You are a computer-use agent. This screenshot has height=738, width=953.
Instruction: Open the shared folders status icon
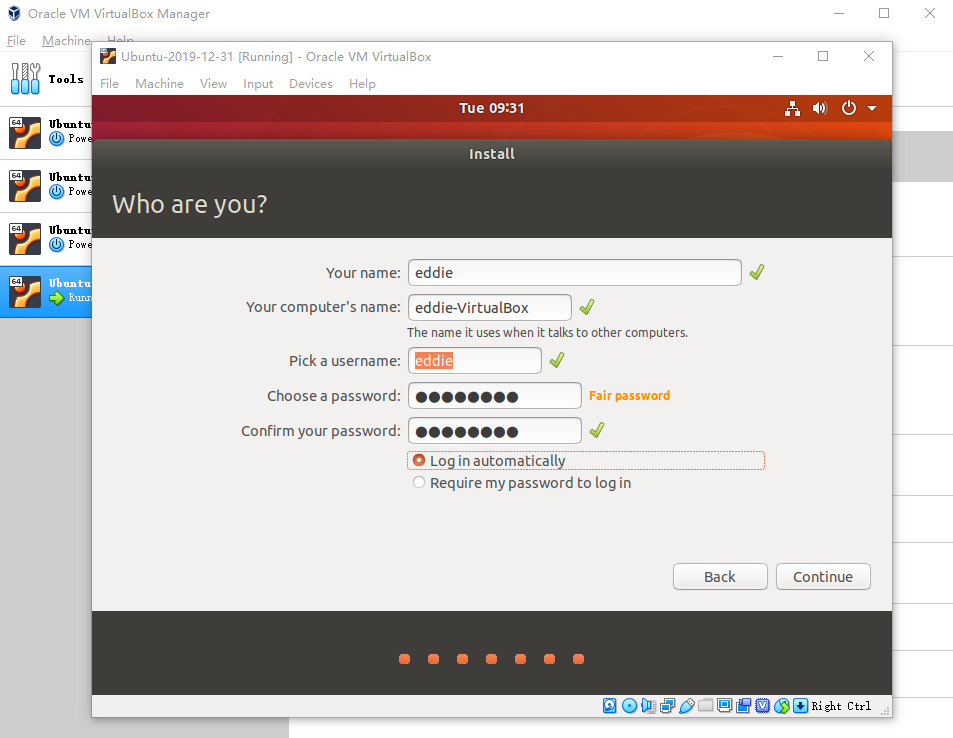pyautogui.click(x=706, y=705)
